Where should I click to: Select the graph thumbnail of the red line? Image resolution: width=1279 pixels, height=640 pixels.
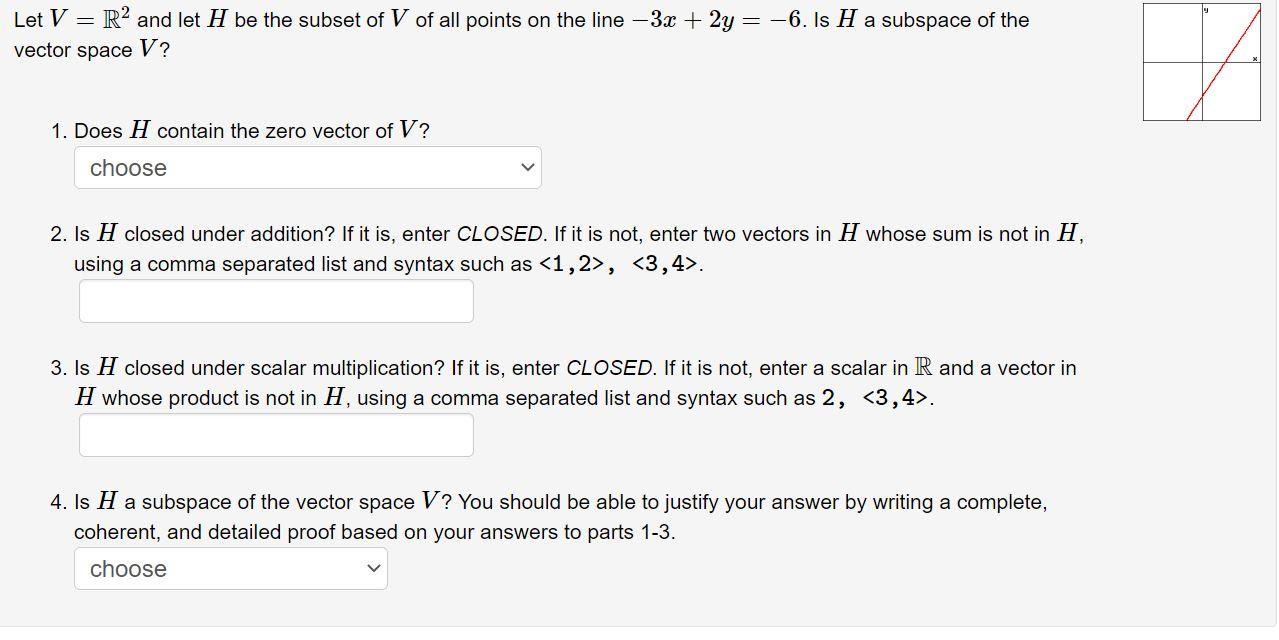(1200, 62)
